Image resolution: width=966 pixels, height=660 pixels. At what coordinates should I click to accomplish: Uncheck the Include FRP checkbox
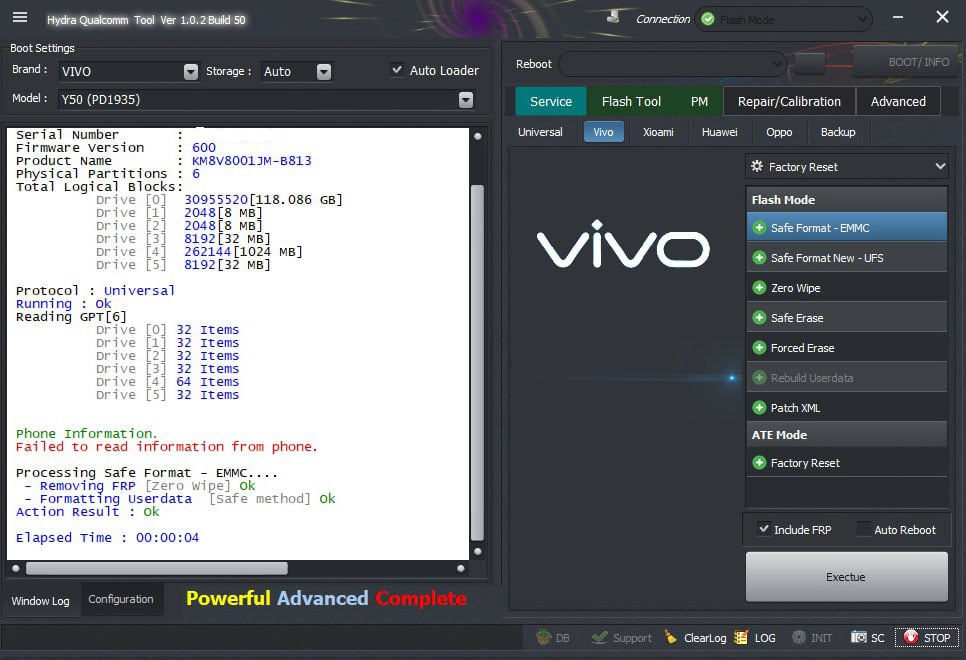tap(764, 529)
